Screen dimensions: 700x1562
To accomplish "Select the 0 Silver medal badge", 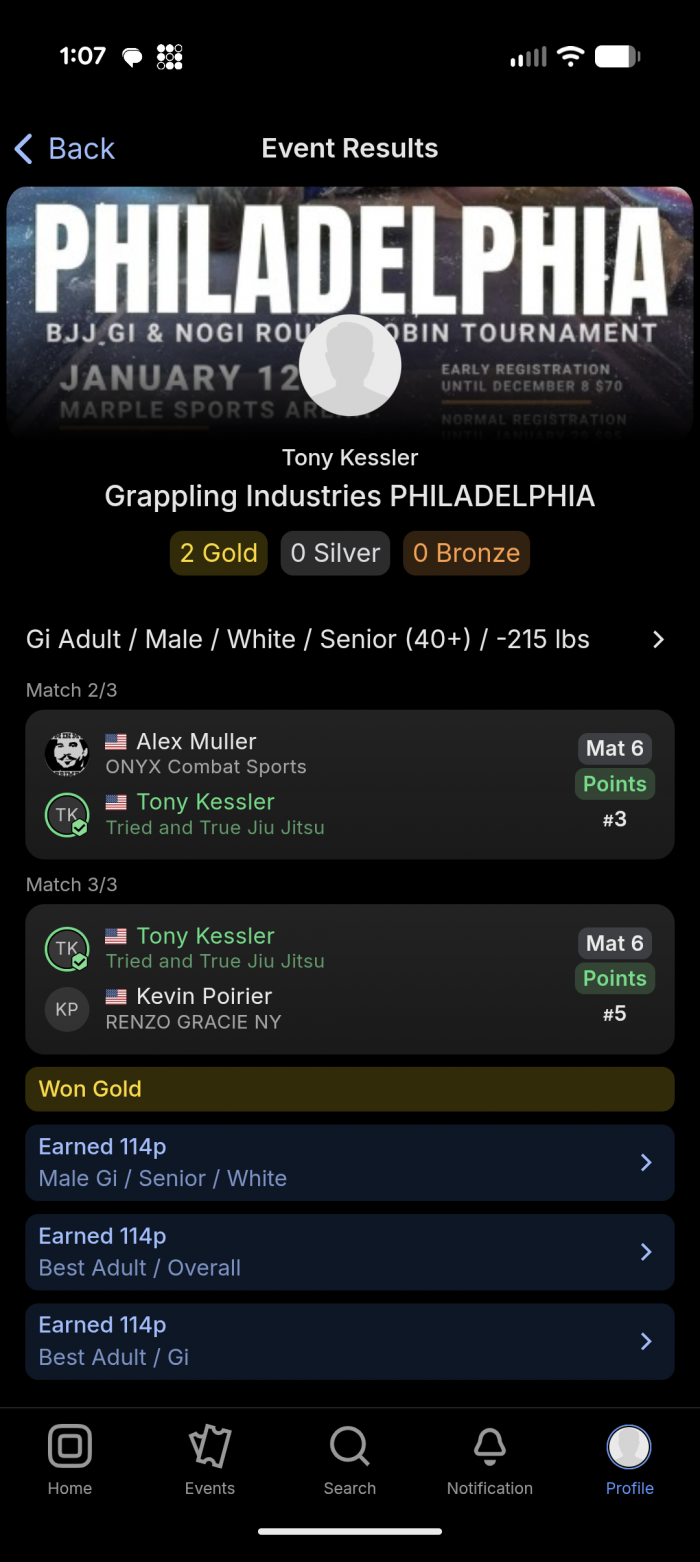I will (336, 553).
